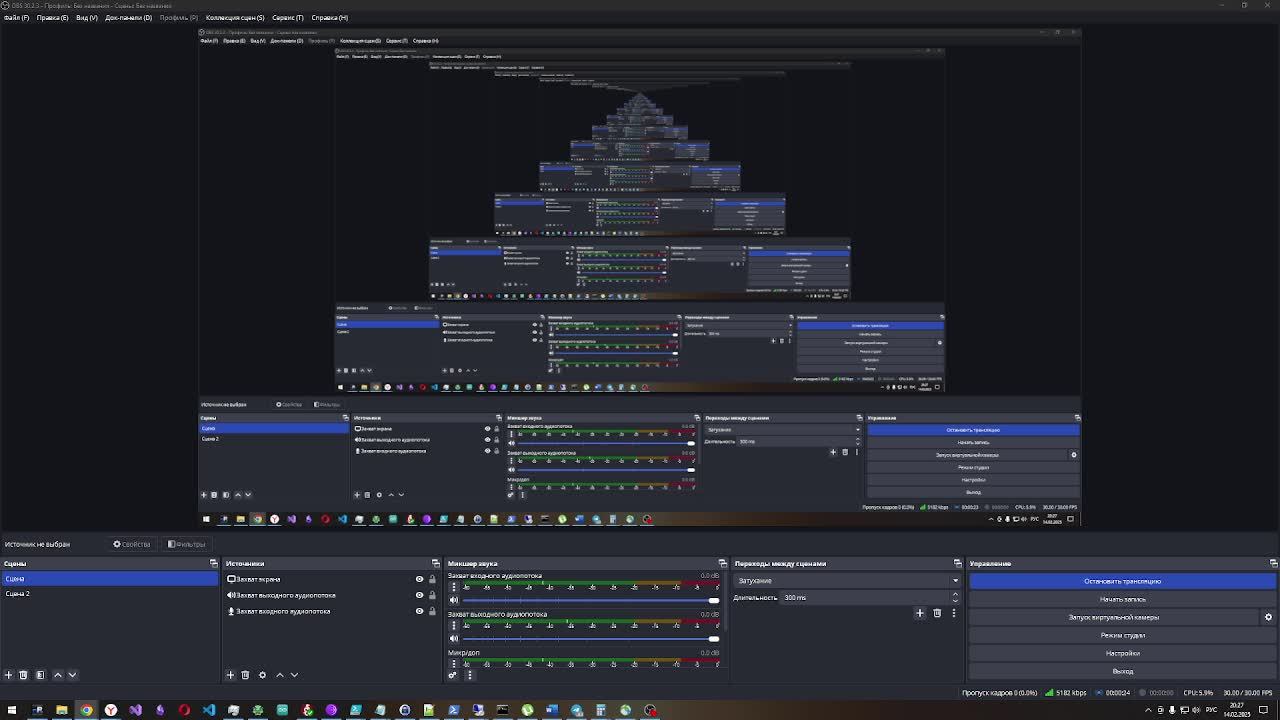Hide the Захват экрана source with eye

pos(419,579)
